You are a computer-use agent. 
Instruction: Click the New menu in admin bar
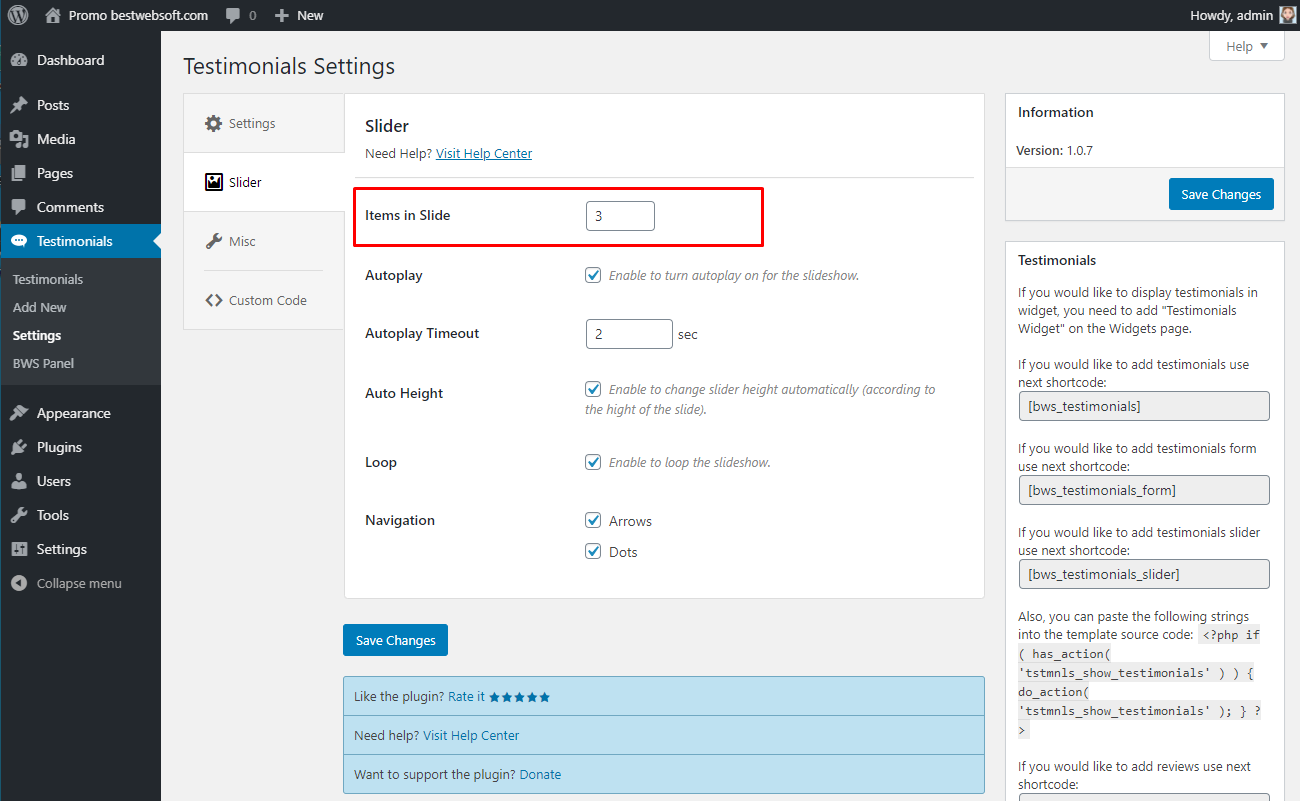(x=298, y=15)
